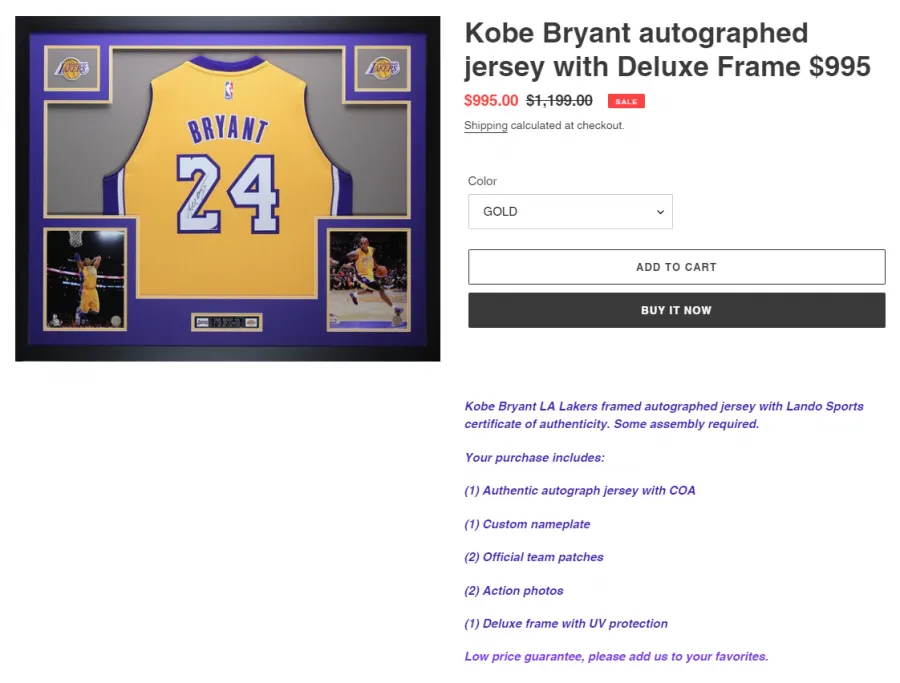Click the number 4 on the jersey
This screenshot has height=683, width=900.
click(x=253, y=193)
